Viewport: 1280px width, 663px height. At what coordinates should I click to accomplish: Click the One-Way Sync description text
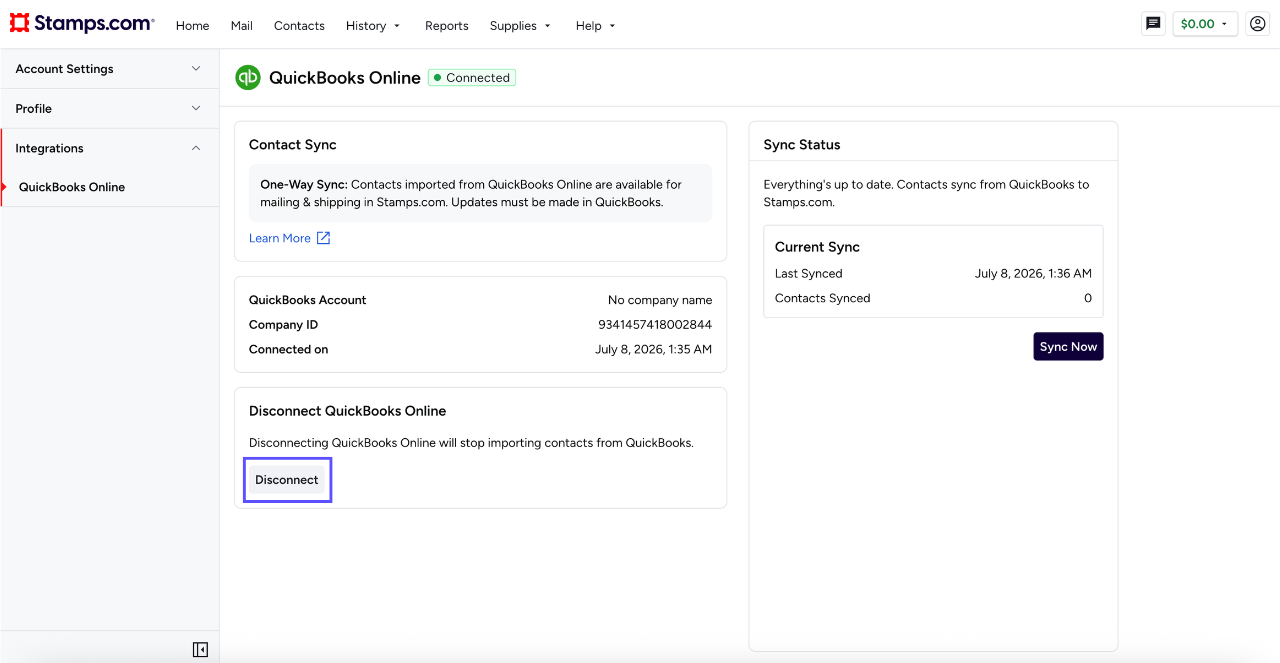tap(480, 193)
